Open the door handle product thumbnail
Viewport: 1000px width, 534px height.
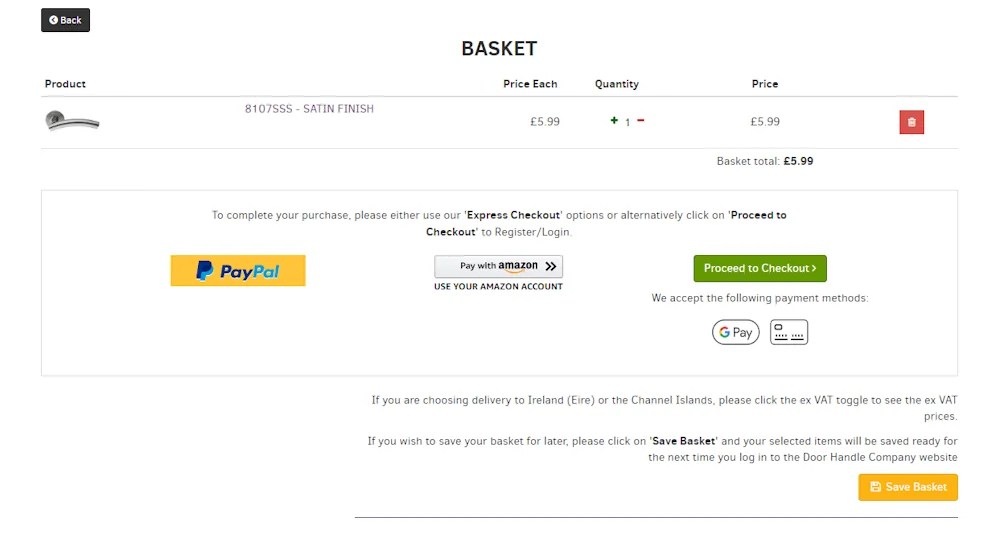point(72,122)
